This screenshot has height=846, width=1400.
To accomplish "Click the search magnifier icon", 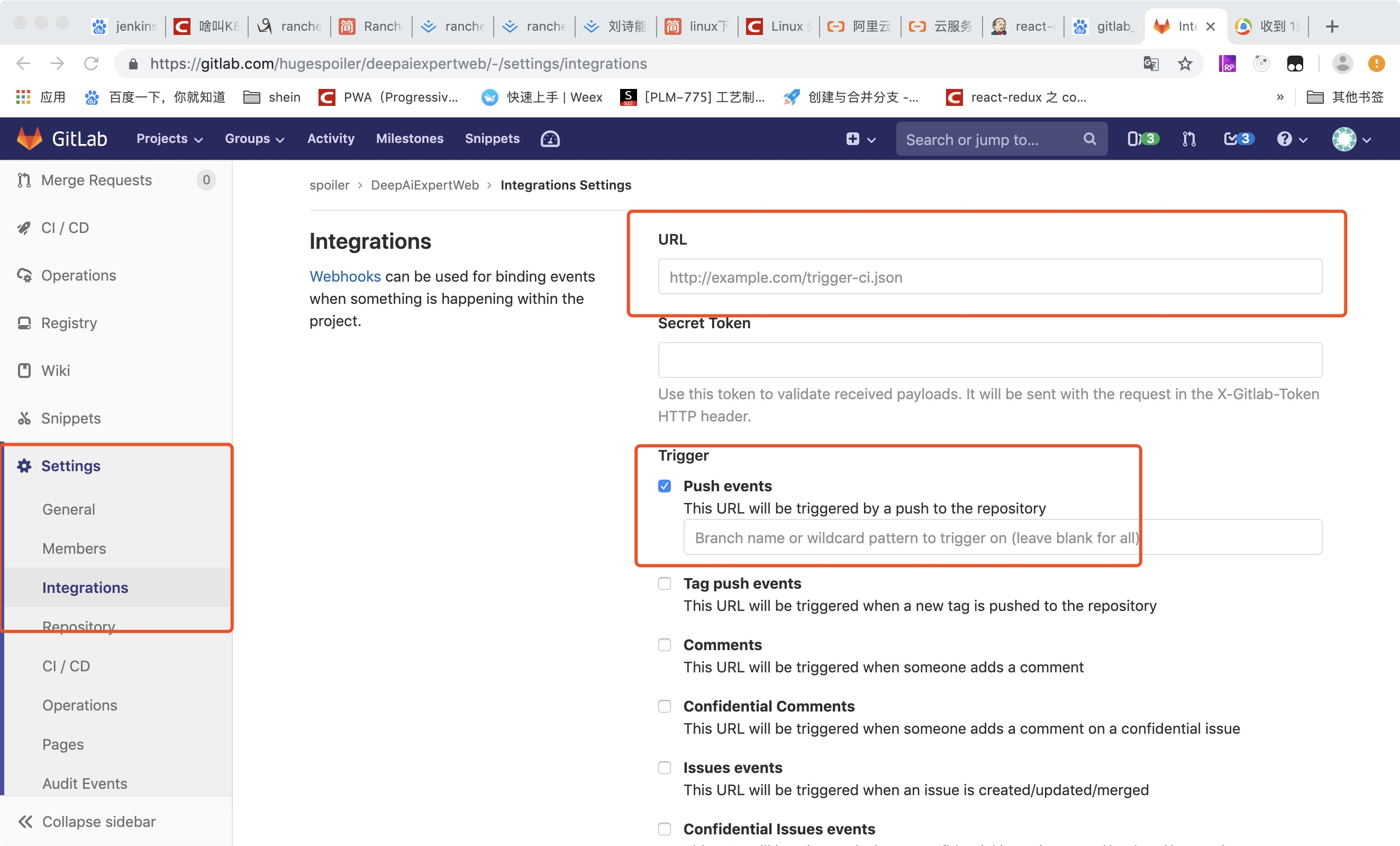I will coord(1089,139).
